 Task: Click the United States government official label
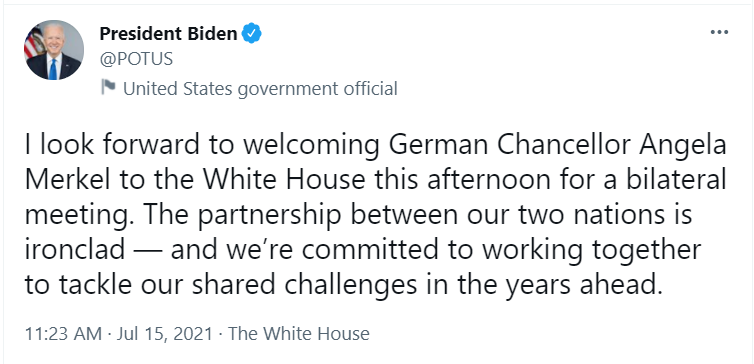260,89
